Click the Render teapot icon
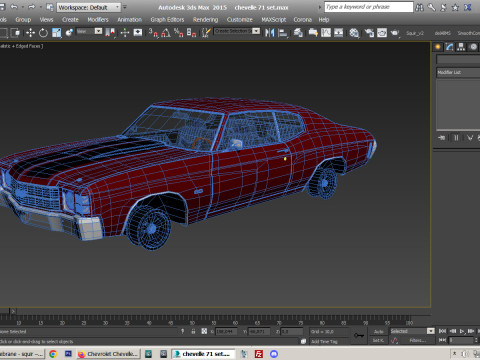The image size is (480, 360). (395, 32)
